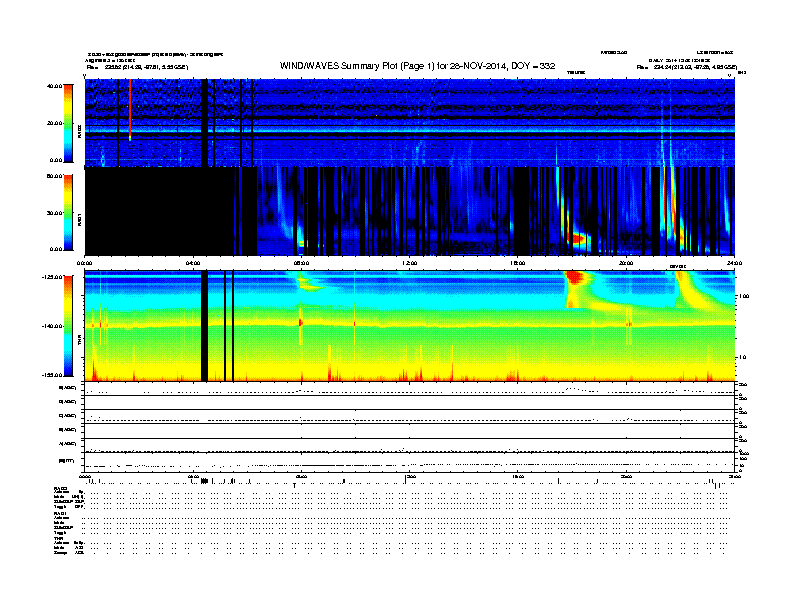The image size is (792, 612).
Task: Click the TNR panel color scale bar
Action: (x=68, y=326)
